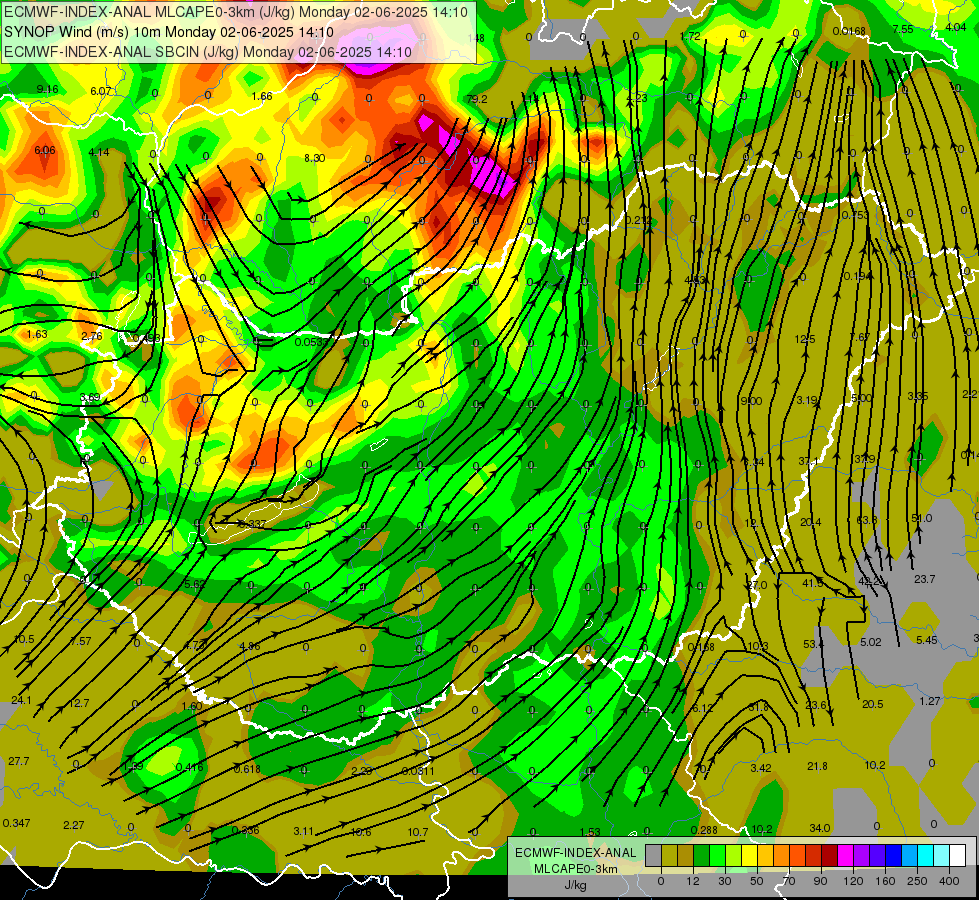The height and width of the screenshot is (900, 979).
Task: Select the 34.0 value
Action: (820, 828)
